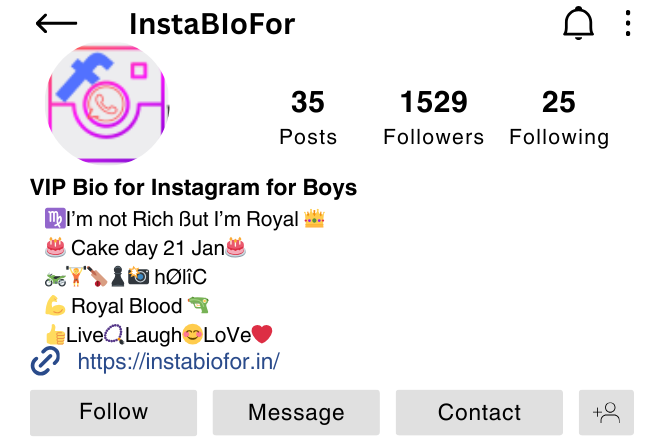Click the water gun emoji beside Royal Blood

[x=198, y=305]
